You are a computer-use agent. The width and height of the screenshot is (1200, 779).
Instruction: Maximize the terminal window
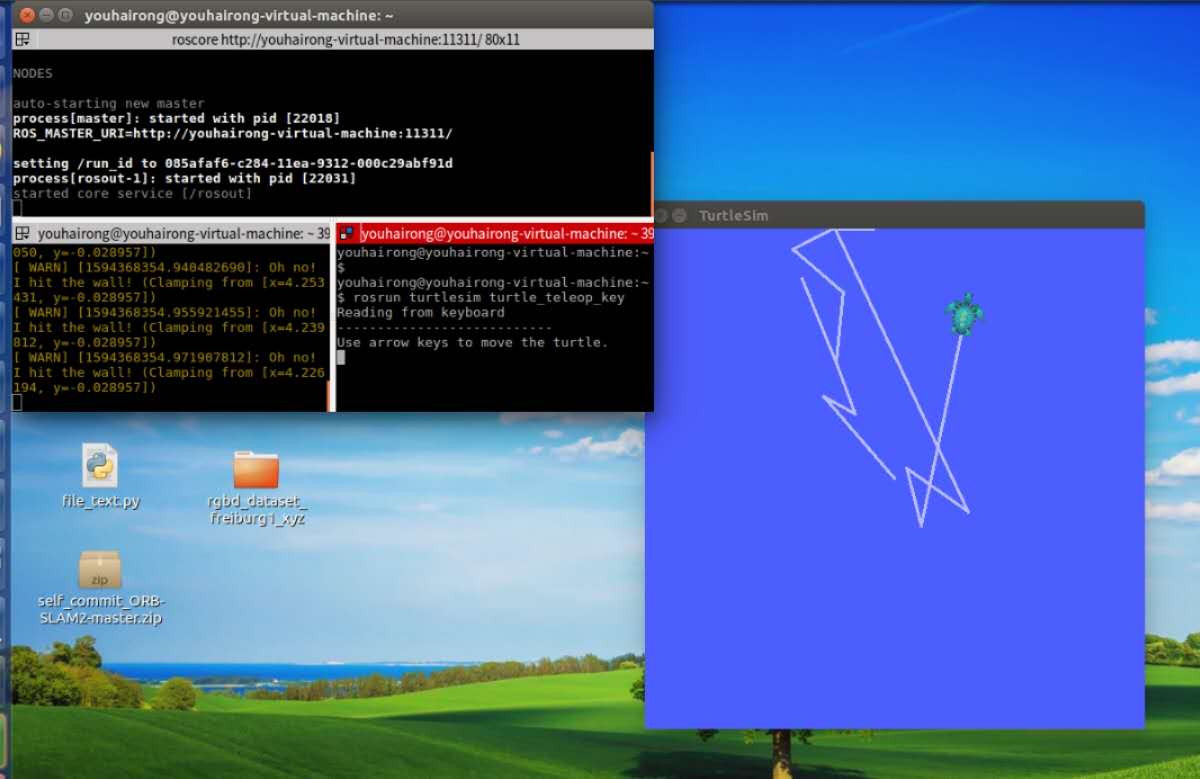pyautogui.click(x=66, y=15)
